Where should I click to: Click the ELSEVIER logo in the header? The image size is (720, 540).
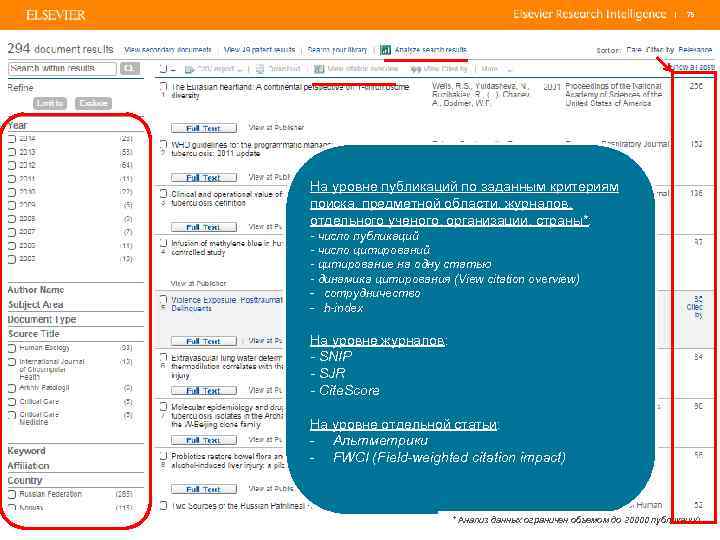(x=56, y=15)
